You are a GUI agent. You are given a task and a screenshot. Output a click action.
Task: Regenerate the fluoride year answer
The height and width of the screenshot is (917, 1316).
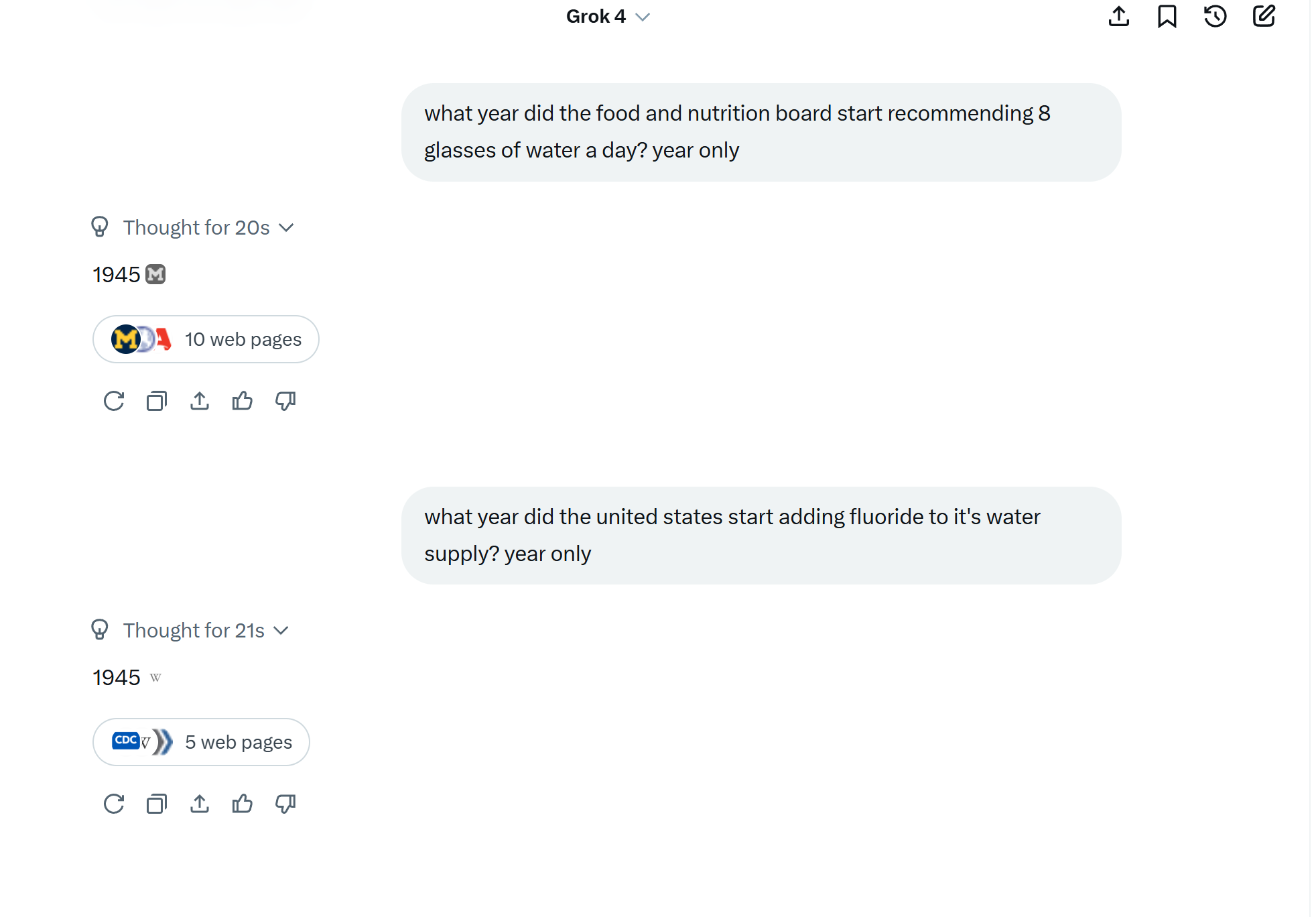114,804
